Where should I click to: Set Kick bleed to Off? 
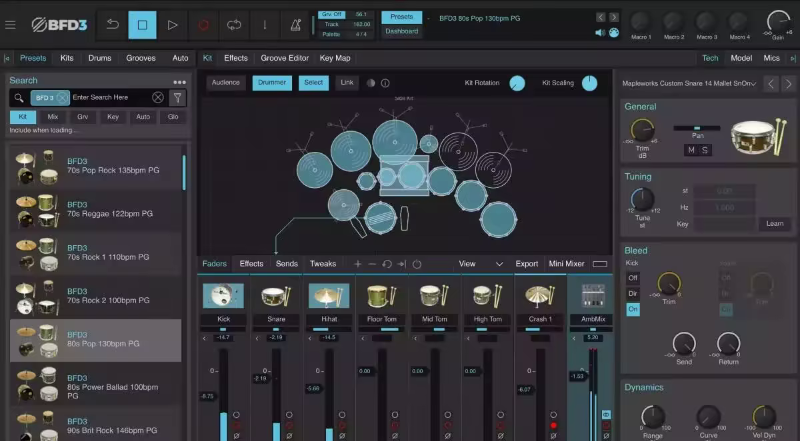tap(632, 277)
